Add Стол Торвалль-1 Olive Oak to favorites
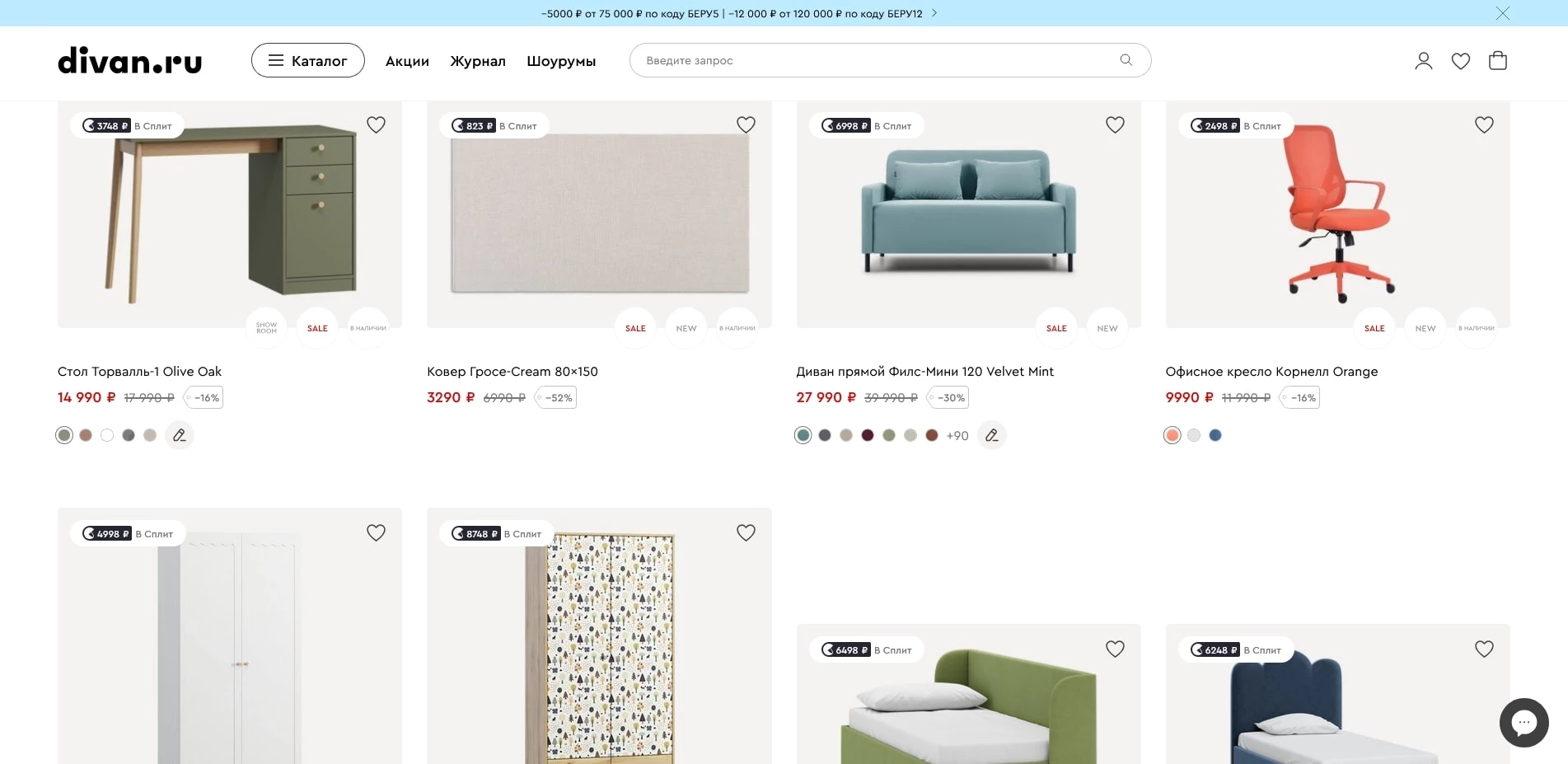The width and height of the screenshot is (1568, 764). pyautogui.click(x=376, y=124)
